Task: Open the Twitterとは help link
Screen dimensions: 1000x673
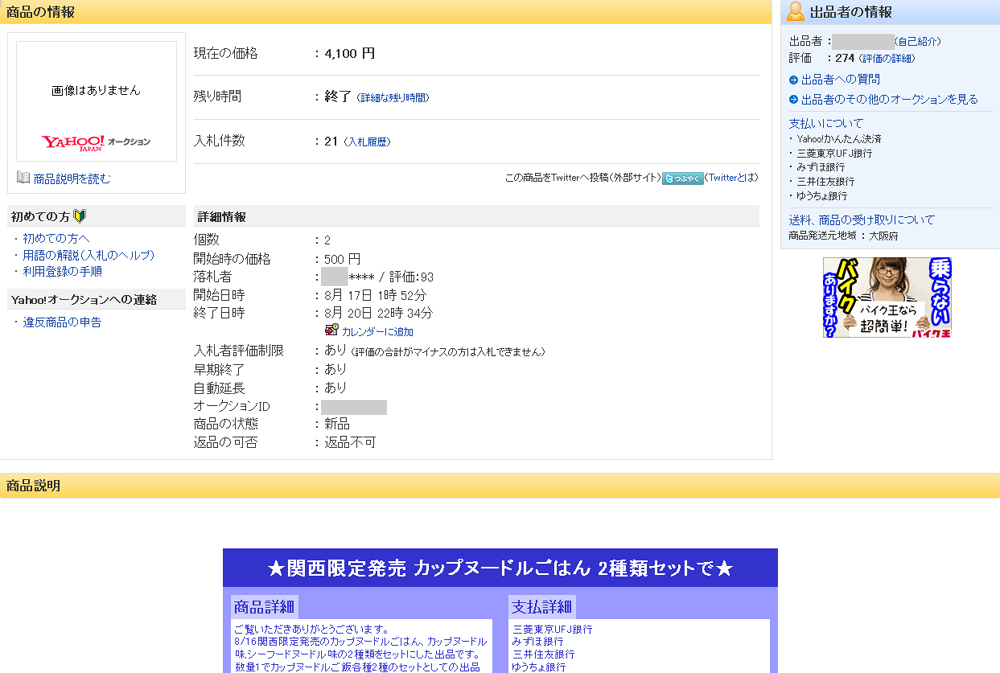Action: (732, 177)
